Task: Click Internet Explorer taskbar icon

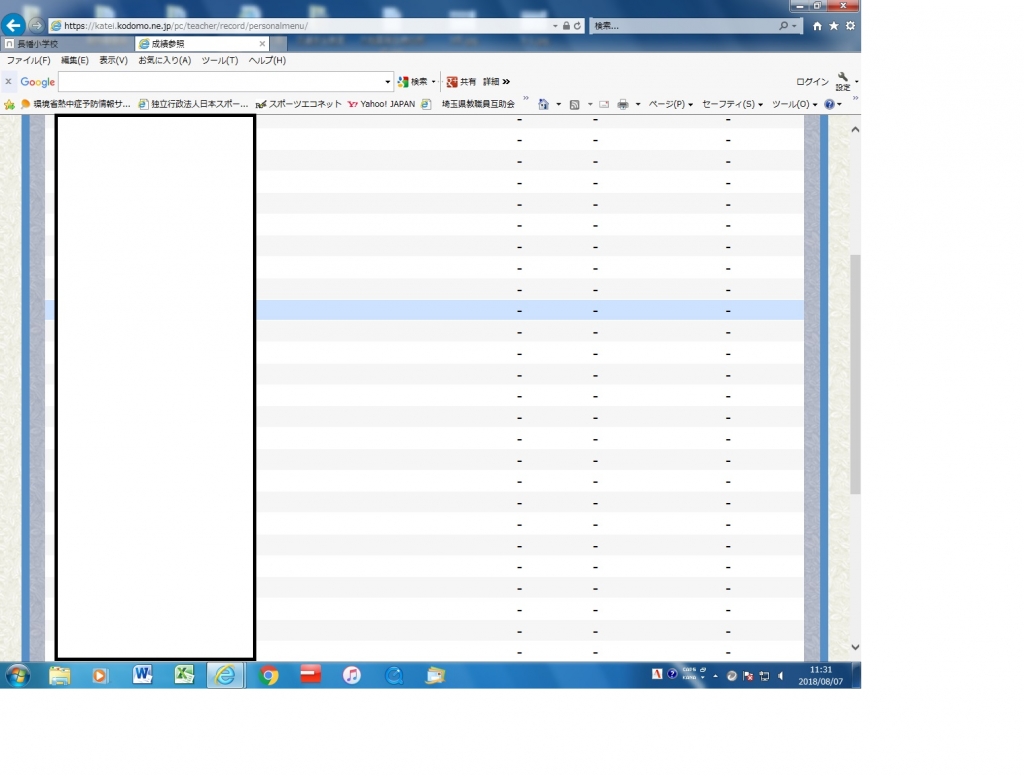Action: coord(225,675)
